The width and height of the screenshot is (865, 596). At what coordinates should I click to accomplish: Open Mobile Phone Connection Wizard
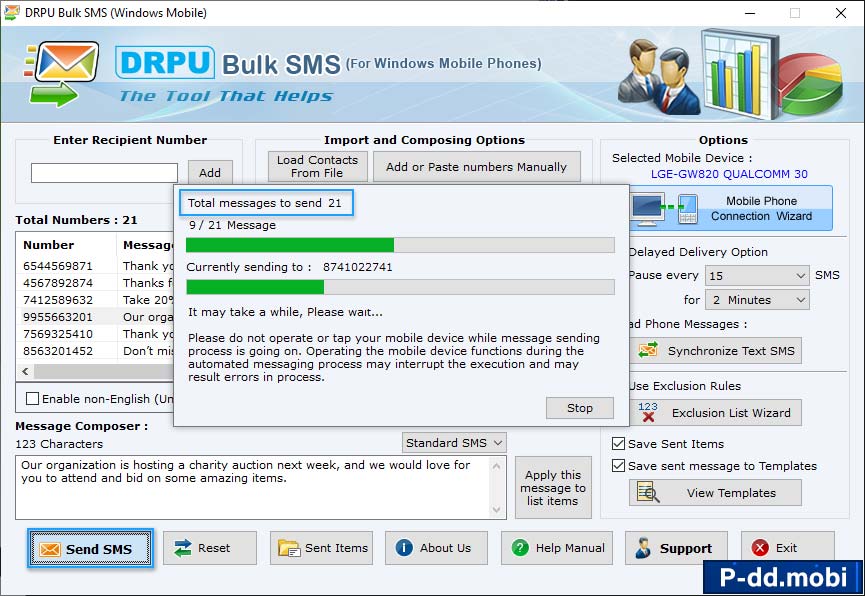pos(731,208)
